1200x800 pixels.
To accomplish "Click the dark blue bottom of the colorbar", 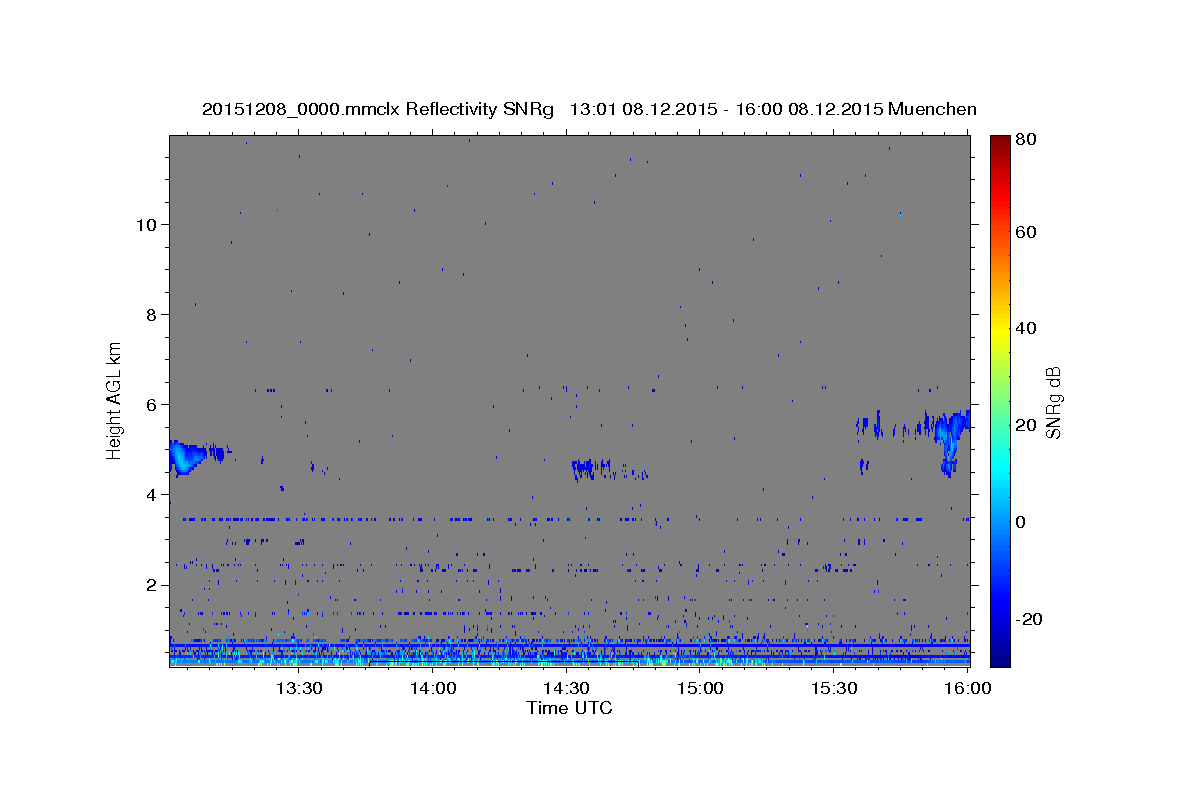I will click(x=1000, y=655).
